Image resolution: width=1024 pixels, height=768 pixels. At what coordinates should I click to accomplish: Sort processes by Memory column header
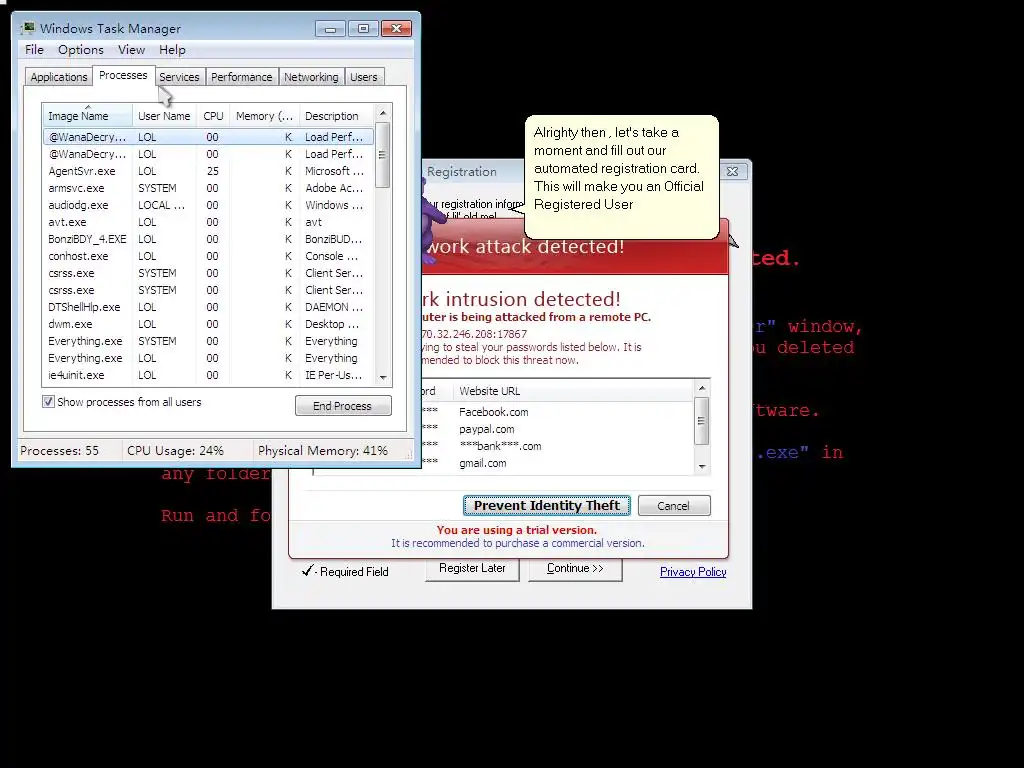click(264, 116)
